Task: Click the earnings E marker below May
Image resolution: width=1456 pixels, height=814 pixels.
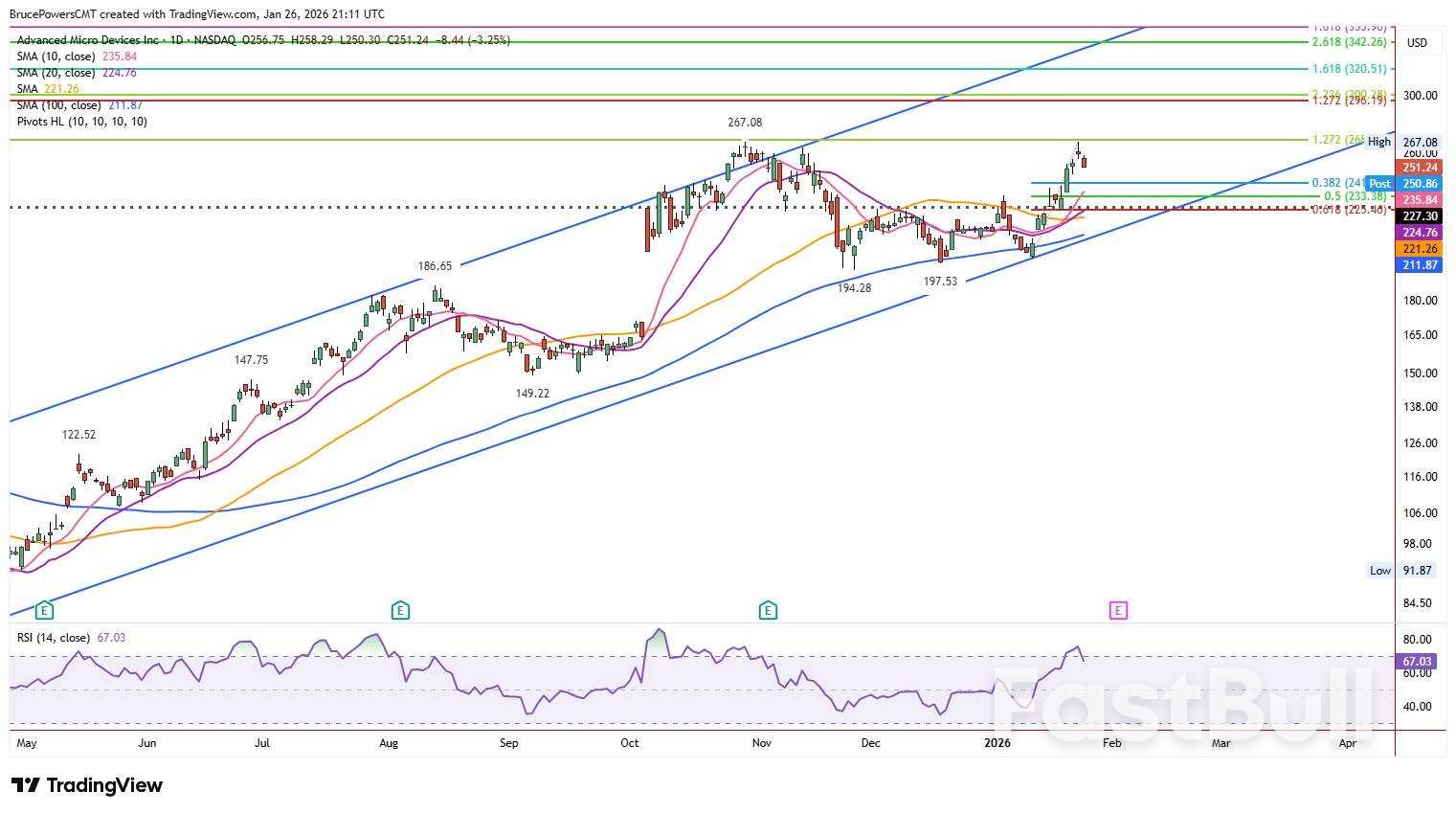Action: click(x=44, y=610)
